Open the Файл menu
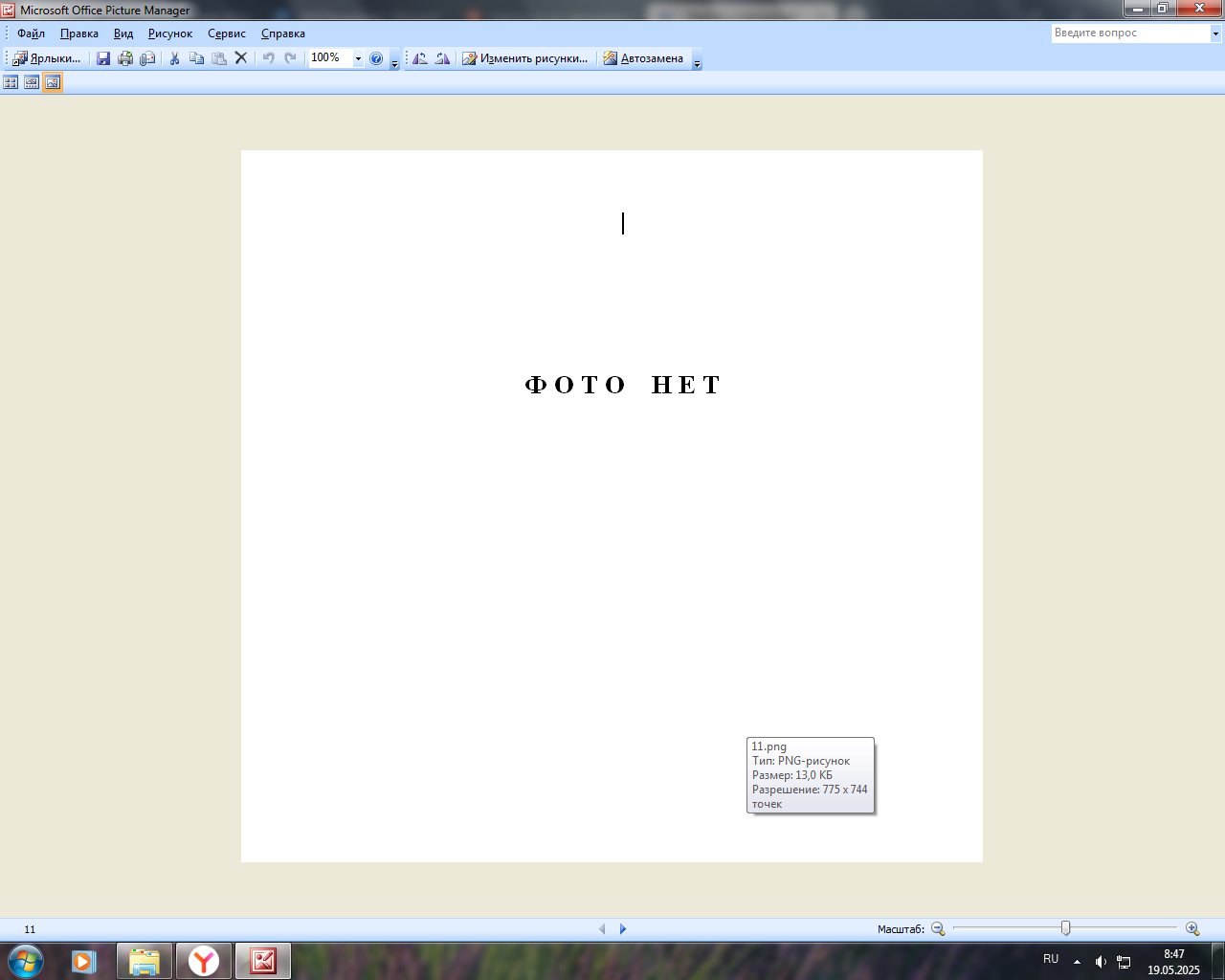 coord(31,33)
